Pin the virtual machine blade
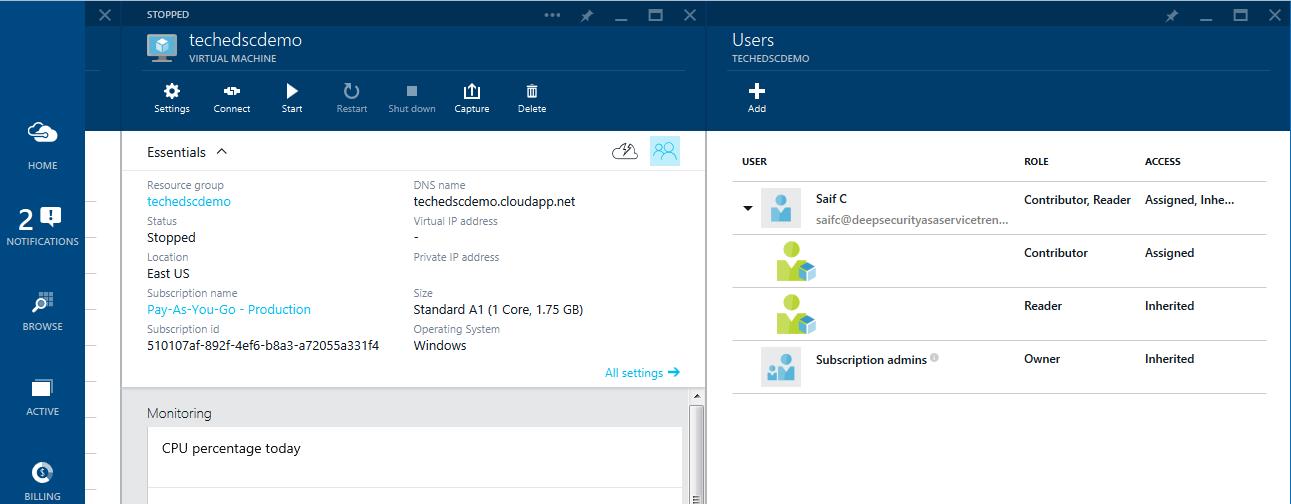Image resolution: width=1291 pixels, height=504 pixels. click(585, 16)
